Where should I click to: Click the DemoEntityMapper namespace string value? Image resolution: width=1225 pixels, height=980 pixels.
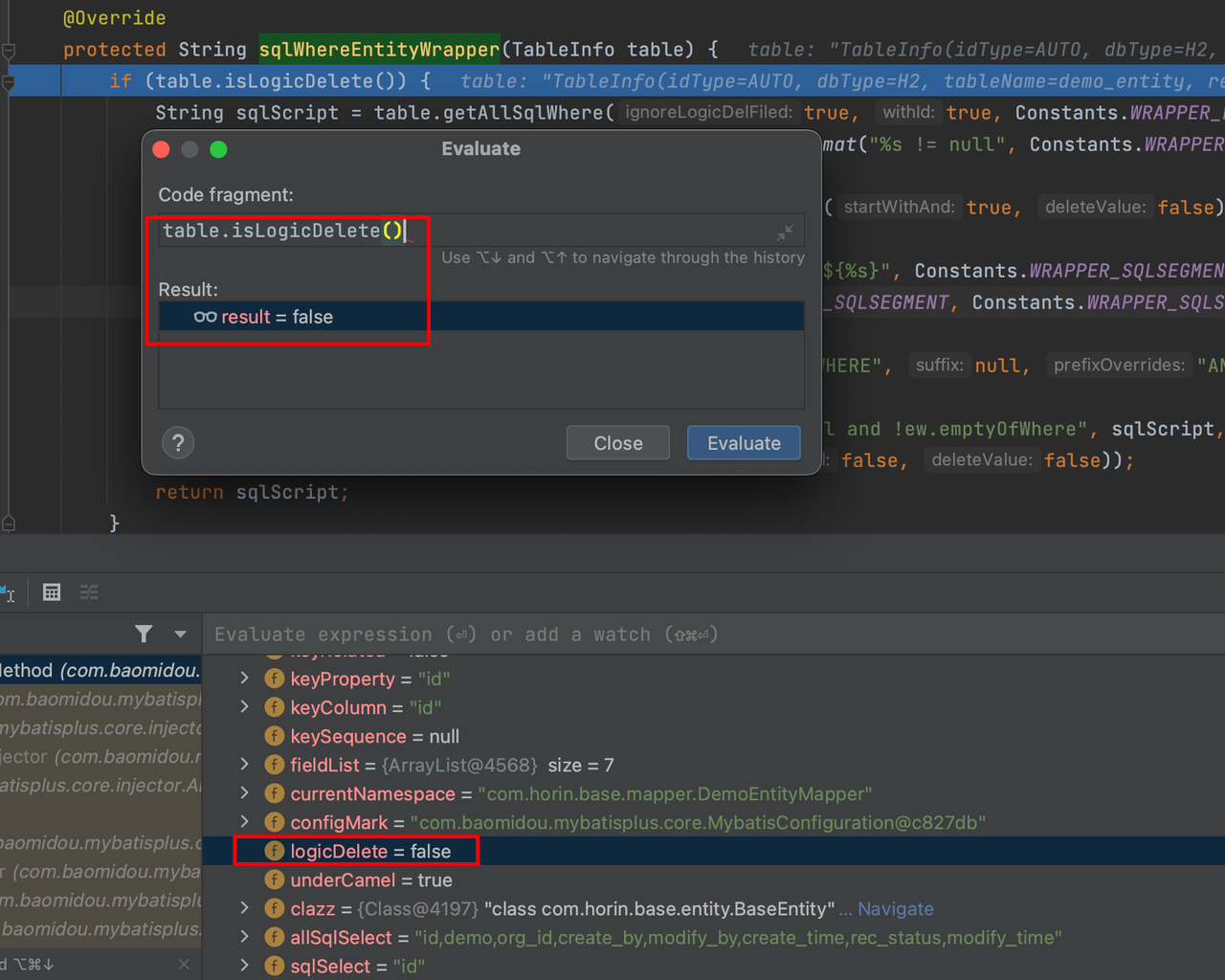[675, 793]
